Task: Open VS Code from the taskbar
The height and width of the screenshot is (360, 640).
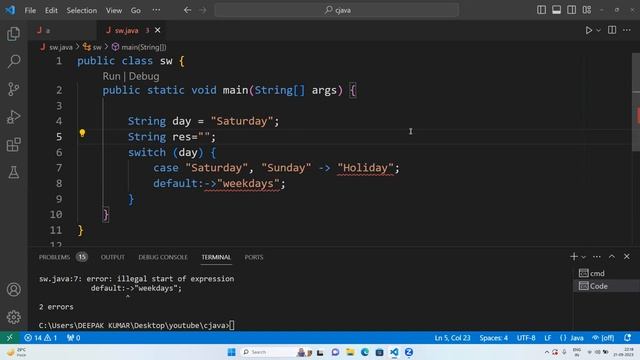Action: tap(394, 352)
